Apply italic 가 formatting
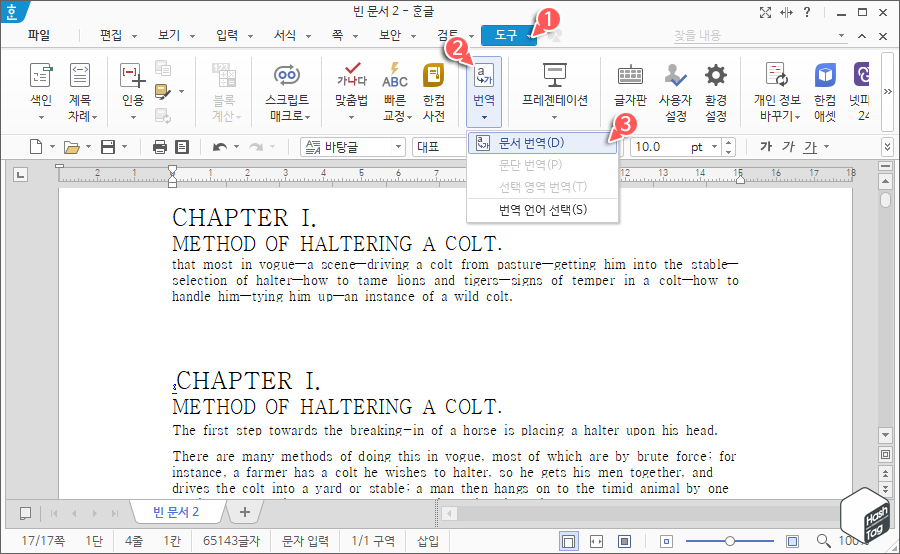 [788, 147]
